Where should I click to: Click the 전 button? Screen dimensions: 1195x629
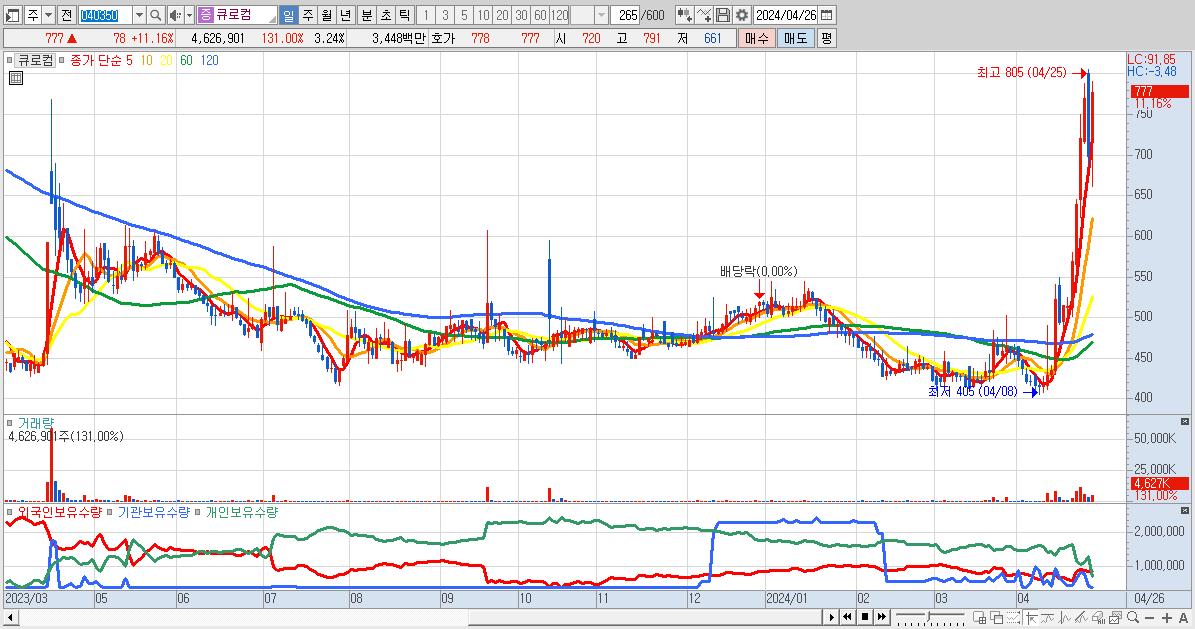pos(66,15)
